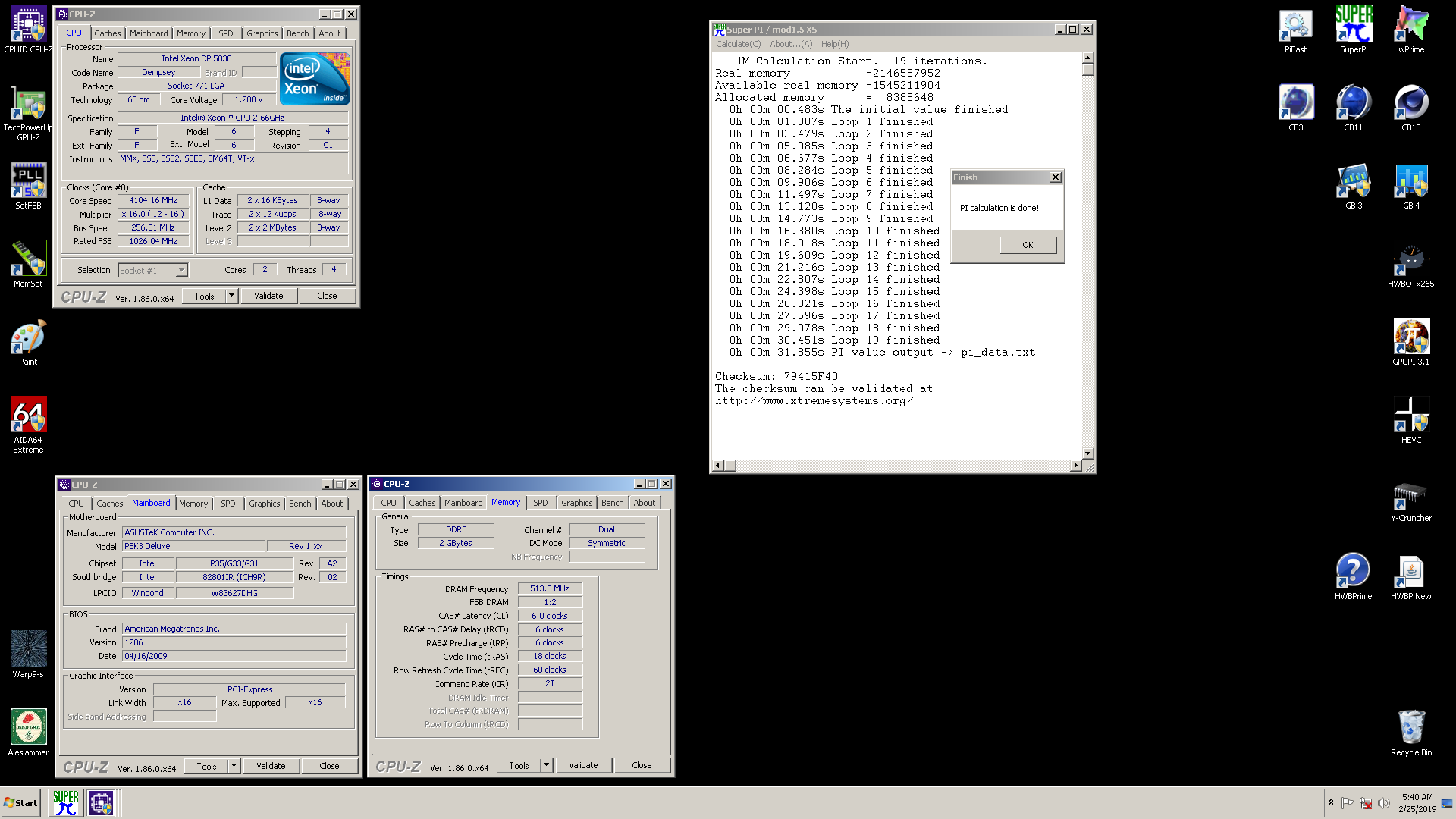Open the SuperPi desktop icon
Screen dimensions: 1456x819
pyautogui.click(x=1353, y=30)
